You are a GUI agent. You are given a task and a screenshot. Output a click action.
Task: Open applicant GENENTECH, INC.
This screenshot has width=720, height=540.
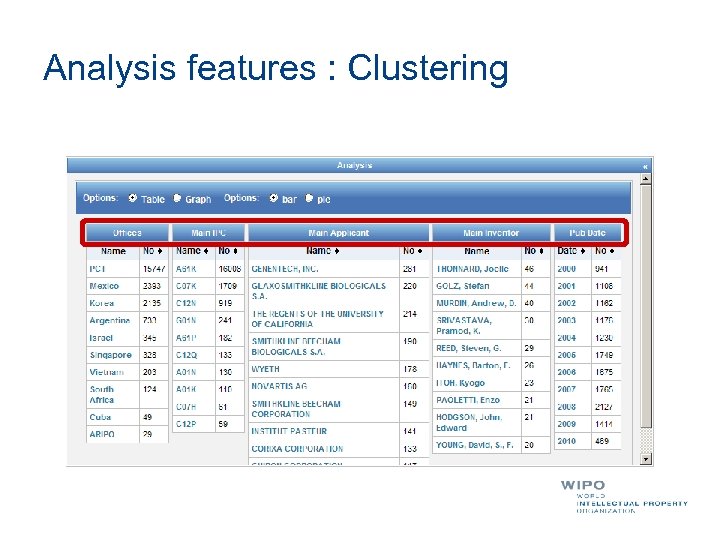pos(285,269)
